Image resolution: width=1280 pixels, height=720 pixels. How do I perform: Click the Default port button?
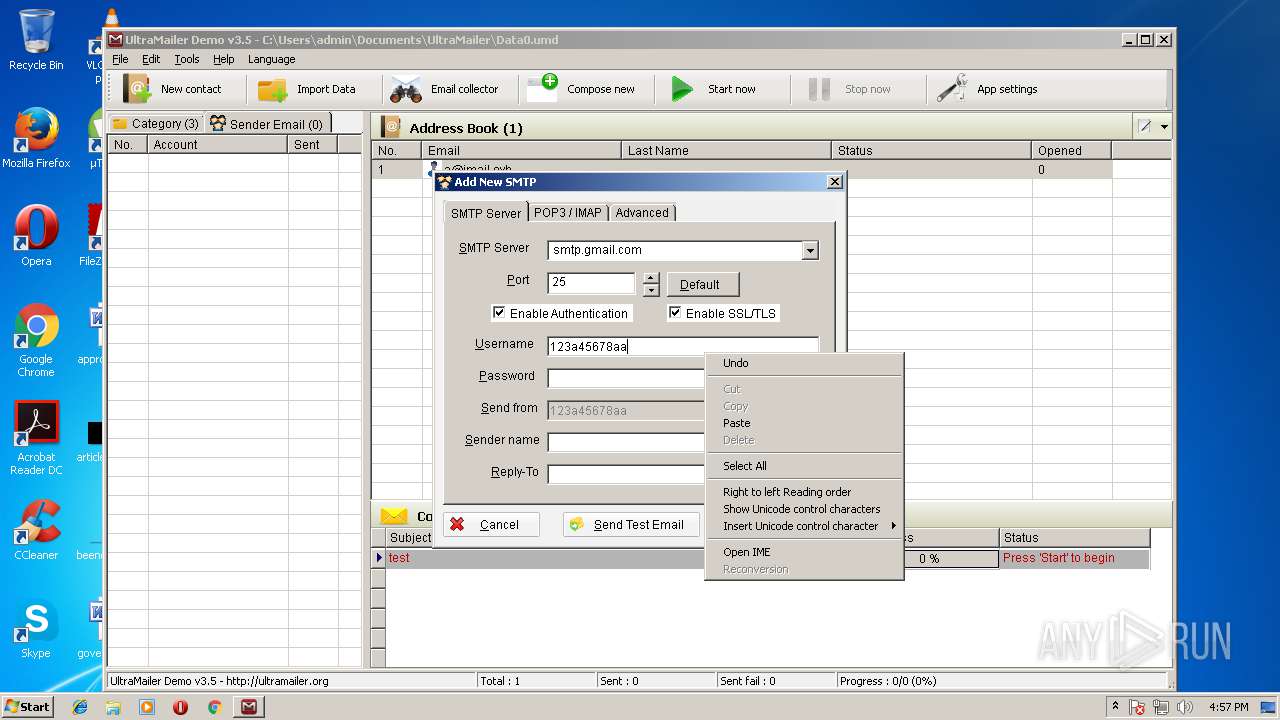tap(703, 285)
